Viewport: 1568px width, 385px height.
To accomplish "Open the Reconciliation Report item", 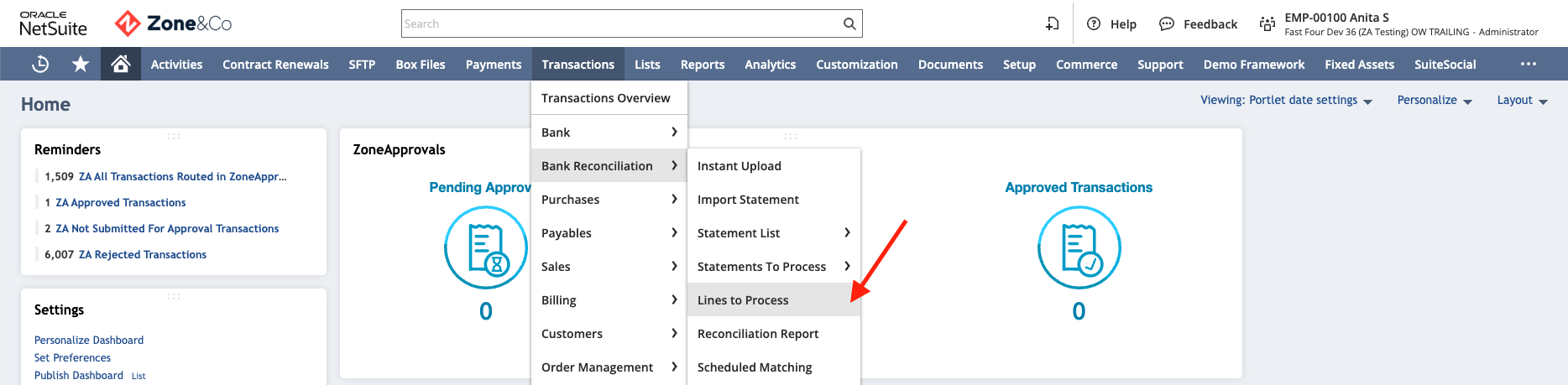I will (x=774, y=334).
